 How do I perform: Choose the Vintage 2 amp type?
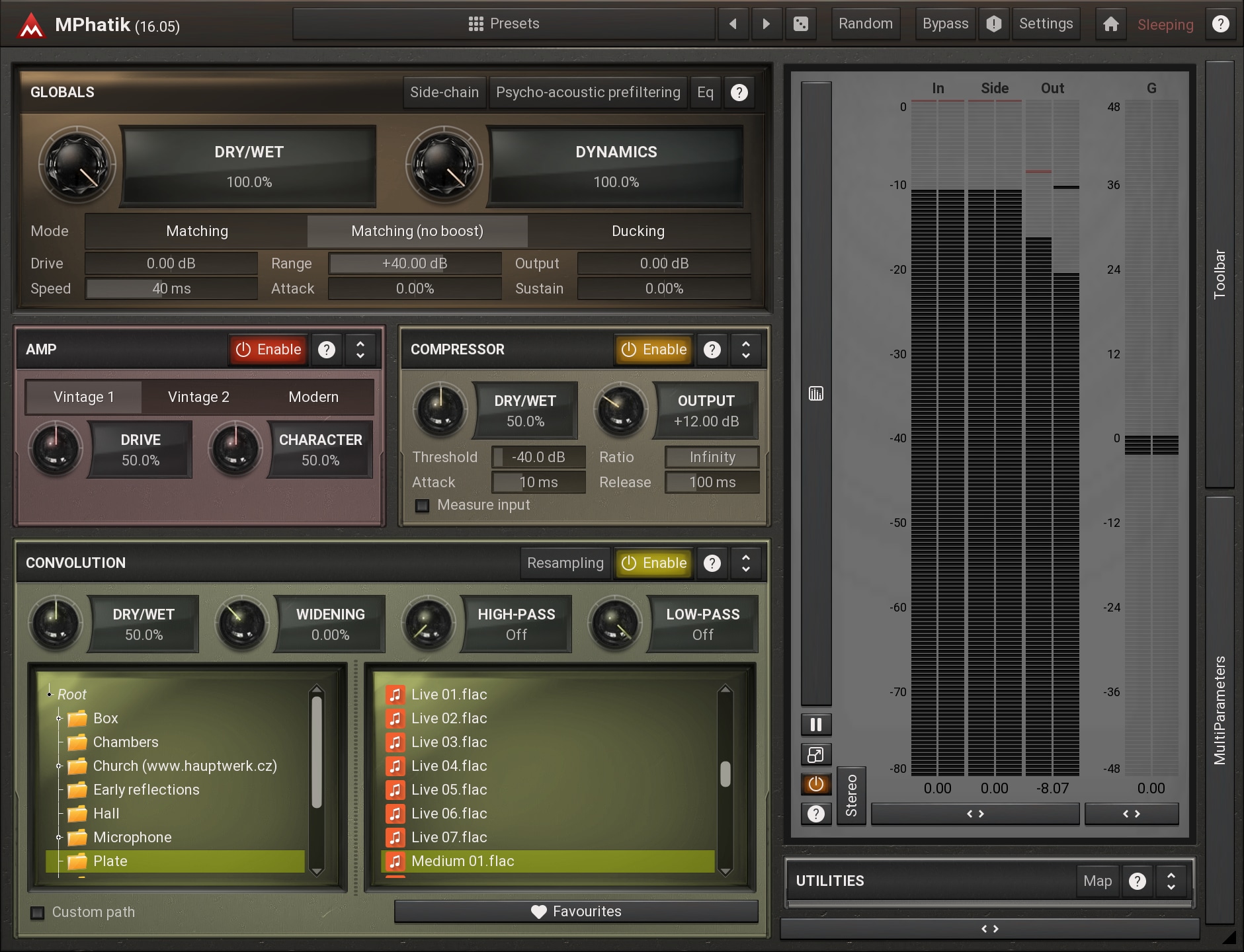click(198, 397)
